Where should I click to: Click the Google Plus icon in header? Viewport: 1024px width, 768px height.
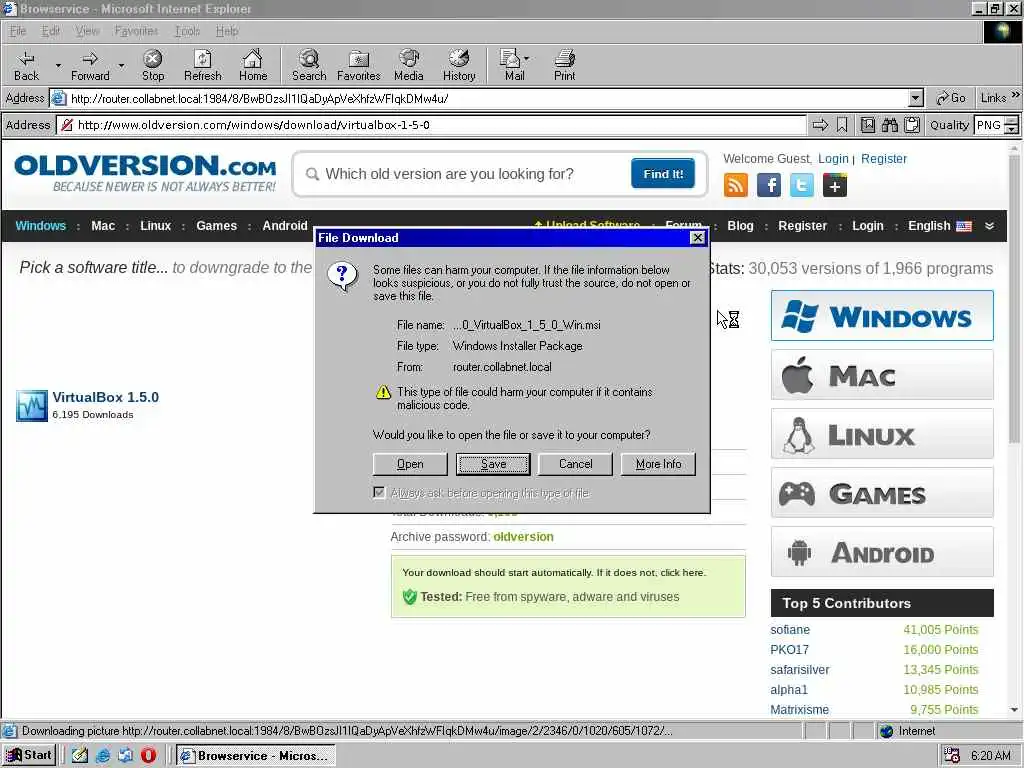835,185
